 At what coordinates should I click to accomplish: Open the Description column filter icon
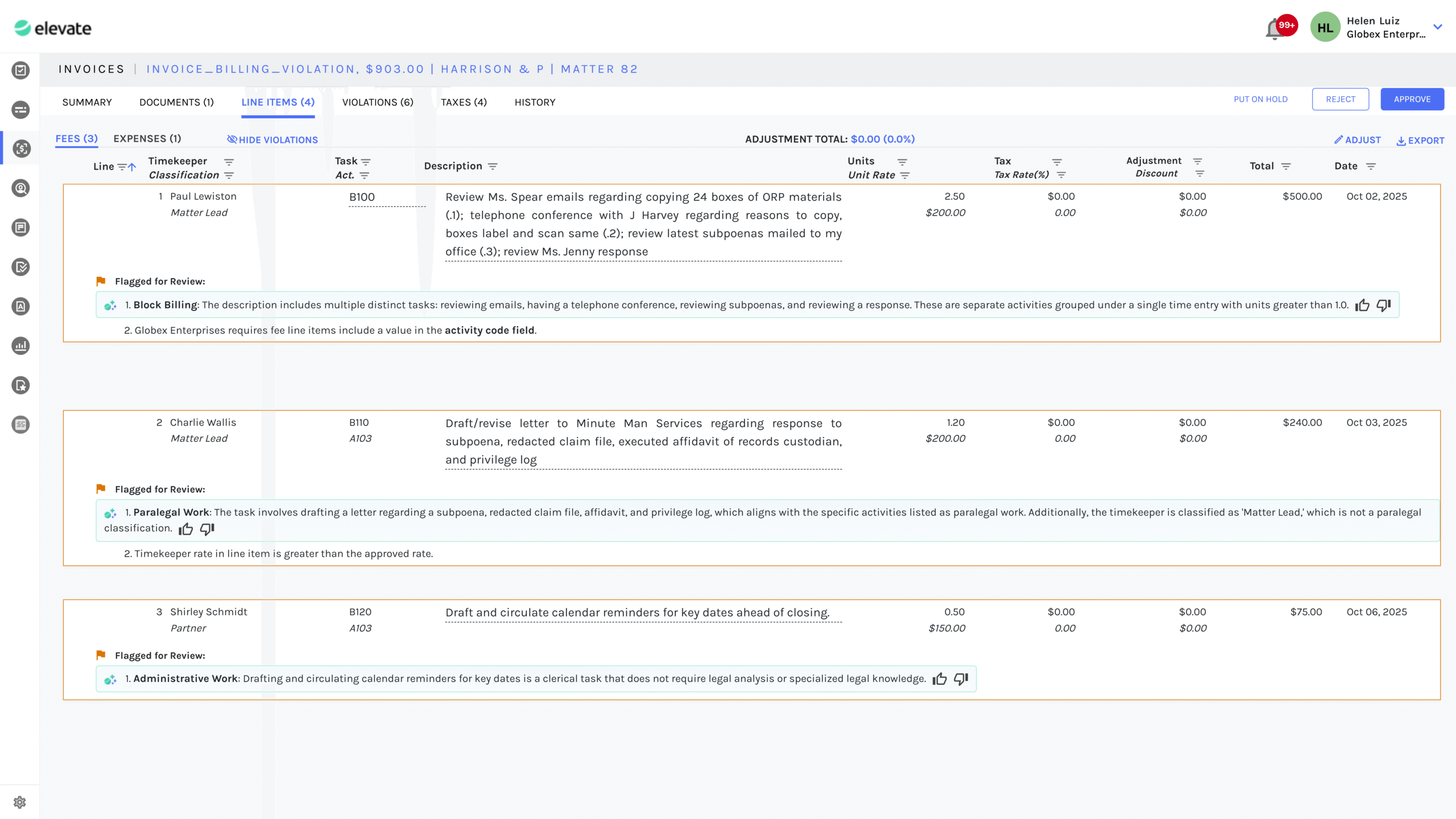point(493,167)
